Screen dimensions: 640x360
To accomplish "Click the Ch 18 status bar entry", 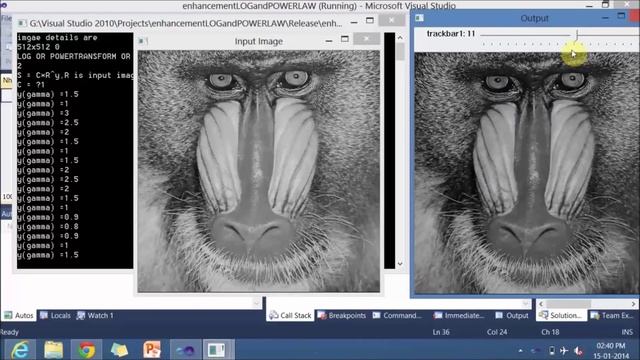I will [550, 332].
